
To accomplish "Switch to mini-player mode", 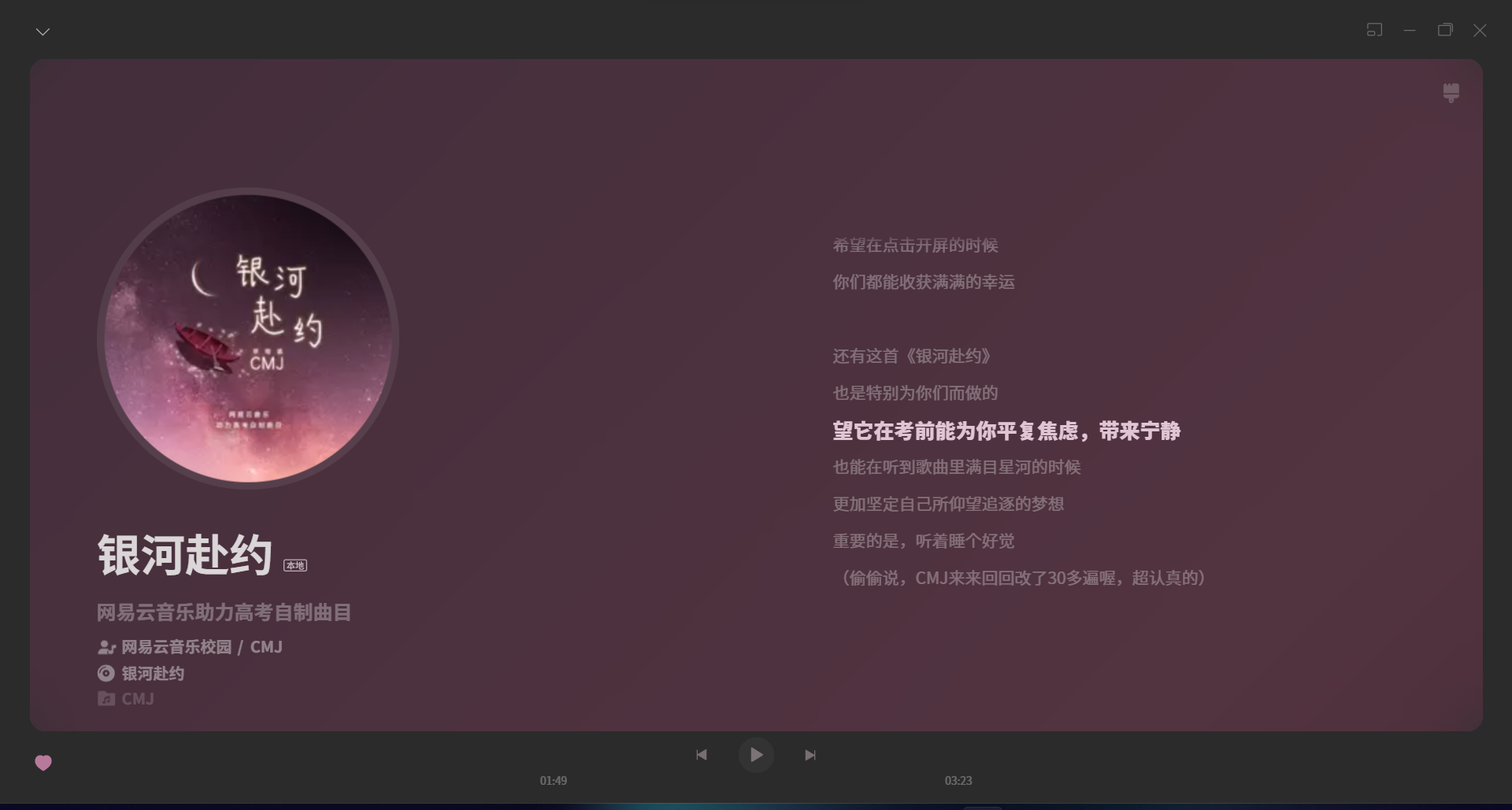I will click(1376, 30).
